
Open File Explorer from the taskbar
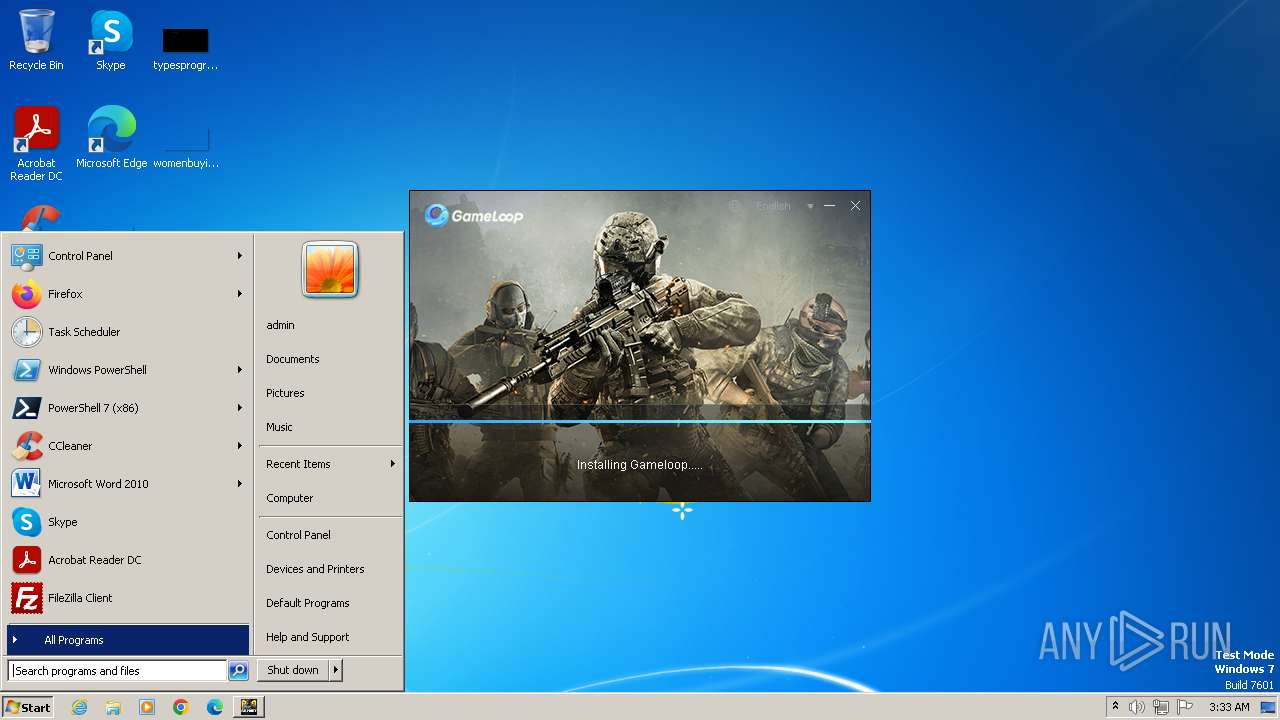[x=113, y=707]
